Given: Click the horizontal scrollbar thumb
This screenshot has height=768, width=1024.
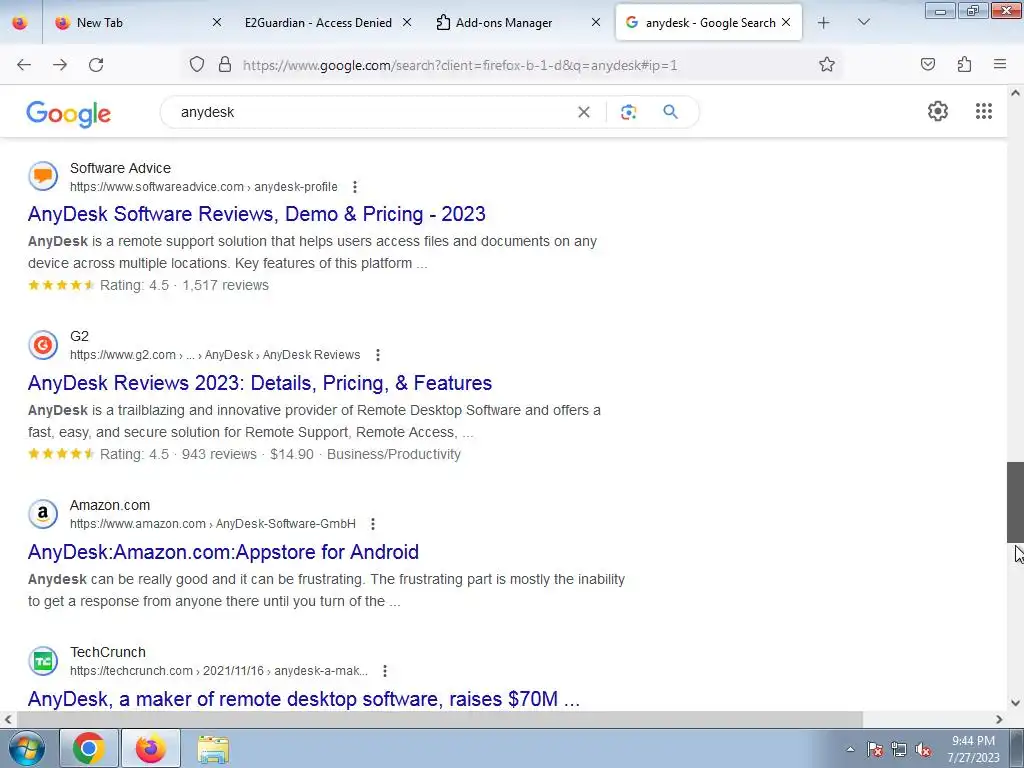Looking at the screenshot, I should point(440,720).
